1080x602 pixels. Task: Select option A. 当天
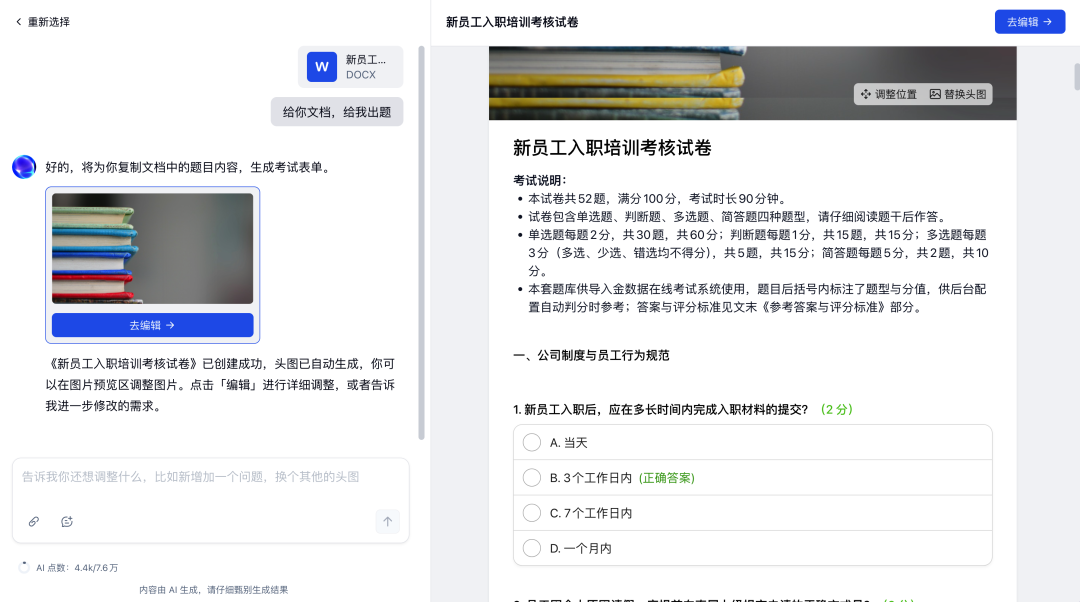[752, 442]
